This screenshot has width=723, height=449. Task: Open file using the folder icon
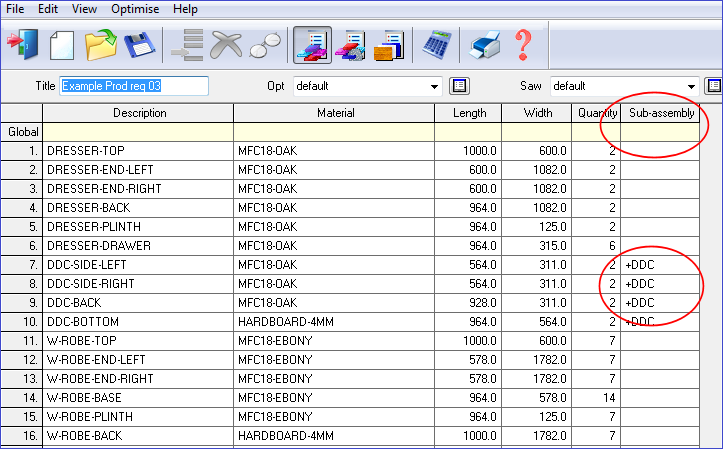[100, 45]
